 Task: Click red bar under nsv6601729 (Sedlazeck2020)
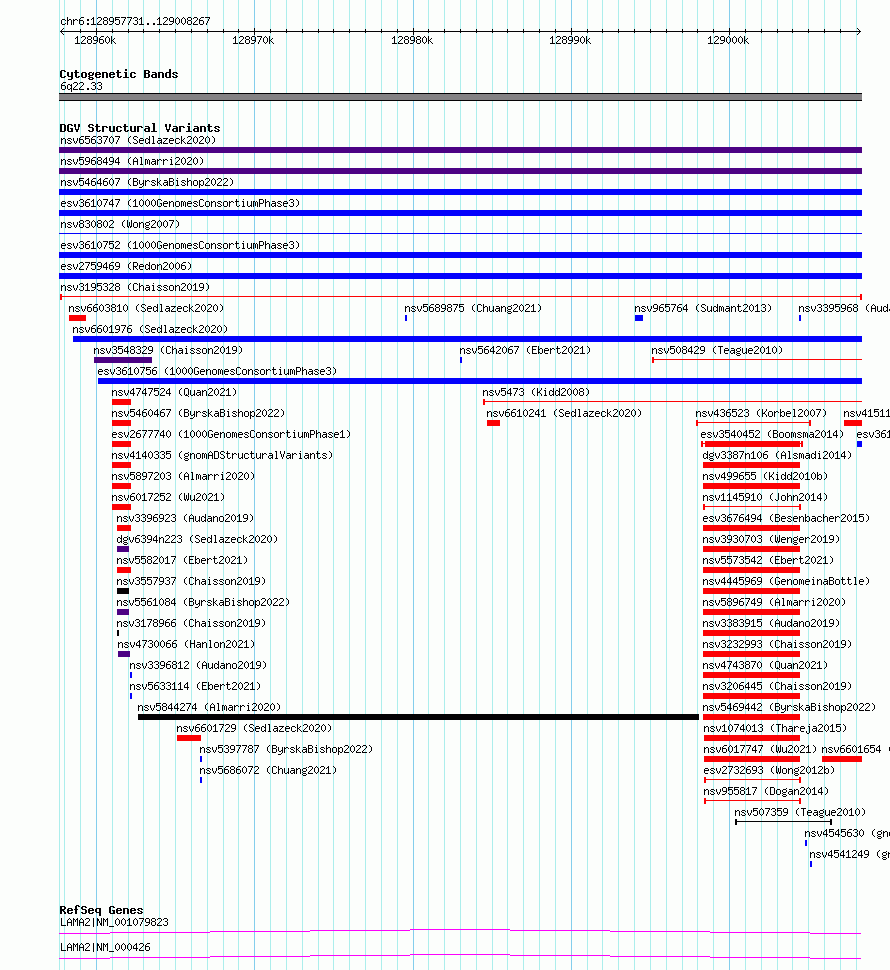point(189,739)
